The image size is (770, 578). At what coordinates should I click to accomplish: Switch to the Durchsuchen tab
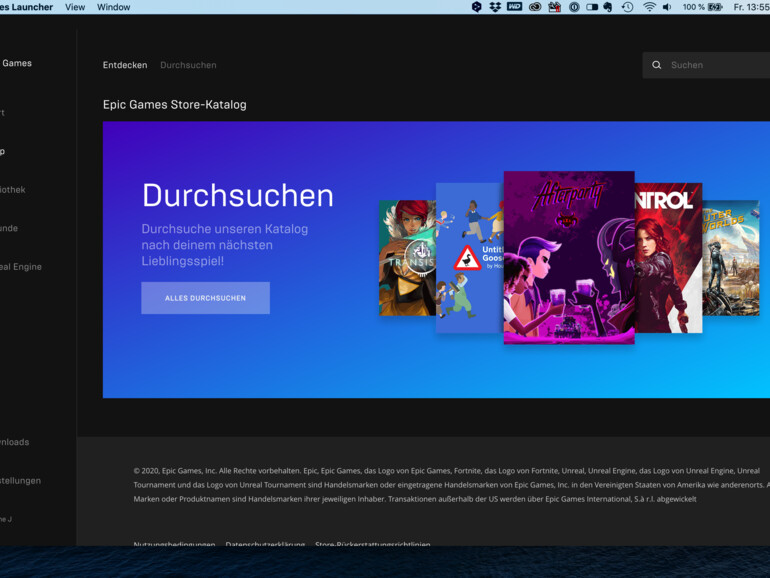click(x=188, y=65)
